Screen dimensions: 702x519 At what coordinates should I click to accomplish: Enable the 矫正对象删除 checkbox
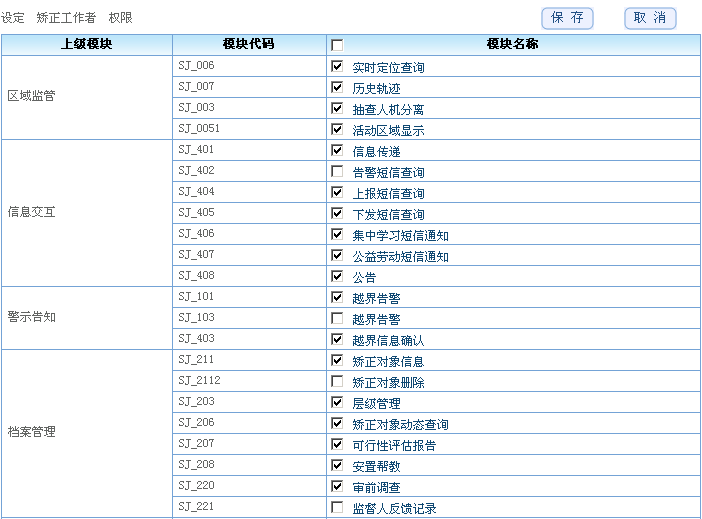click(337, 382)
